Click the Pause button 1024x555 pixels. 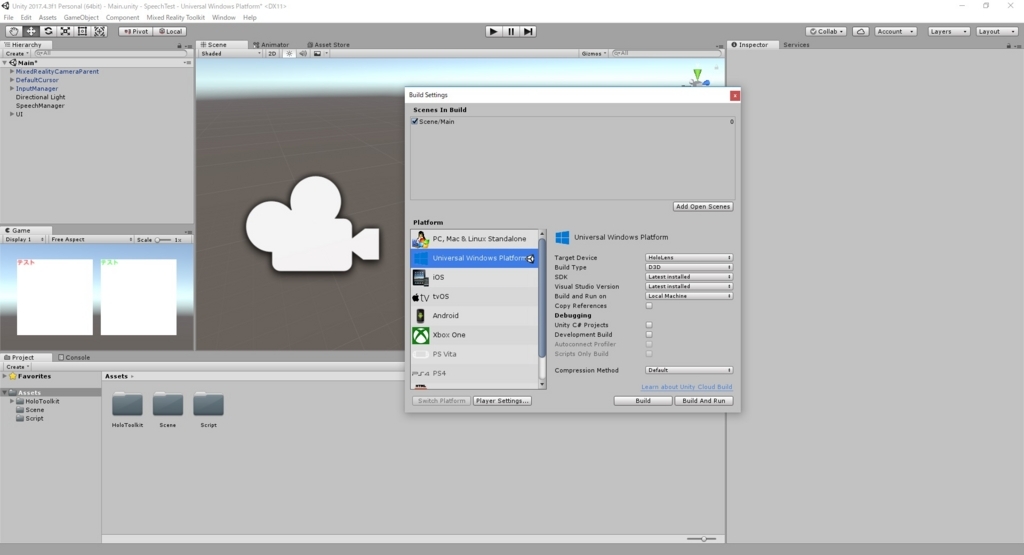tap(511, 31)
